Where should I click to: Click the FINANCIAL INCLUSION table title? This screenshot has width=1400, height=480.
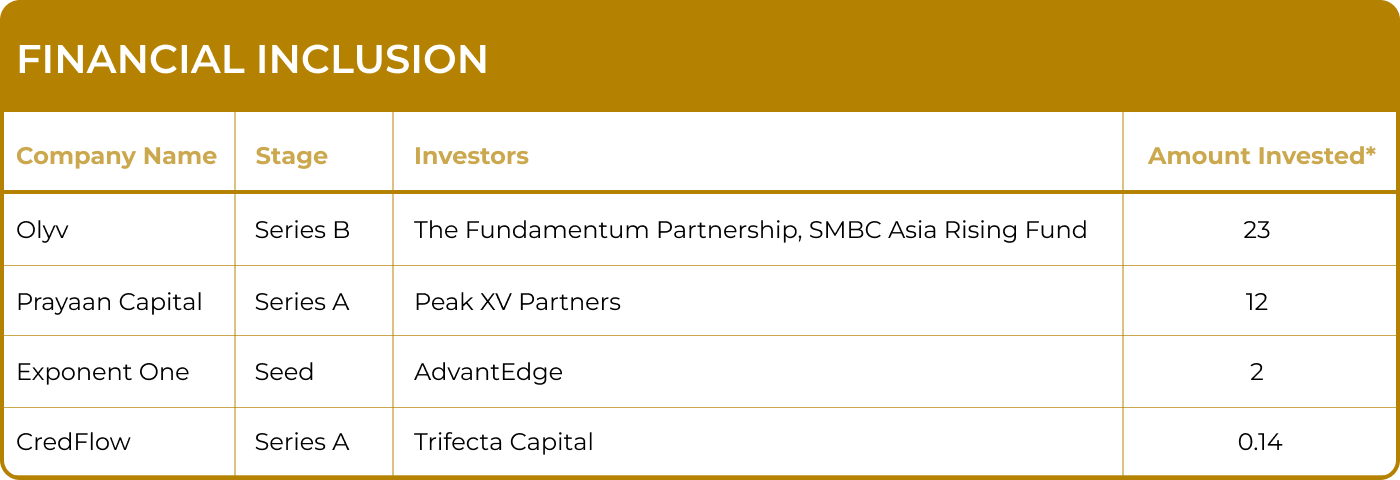pyautogui.click(x=252, y=61)
